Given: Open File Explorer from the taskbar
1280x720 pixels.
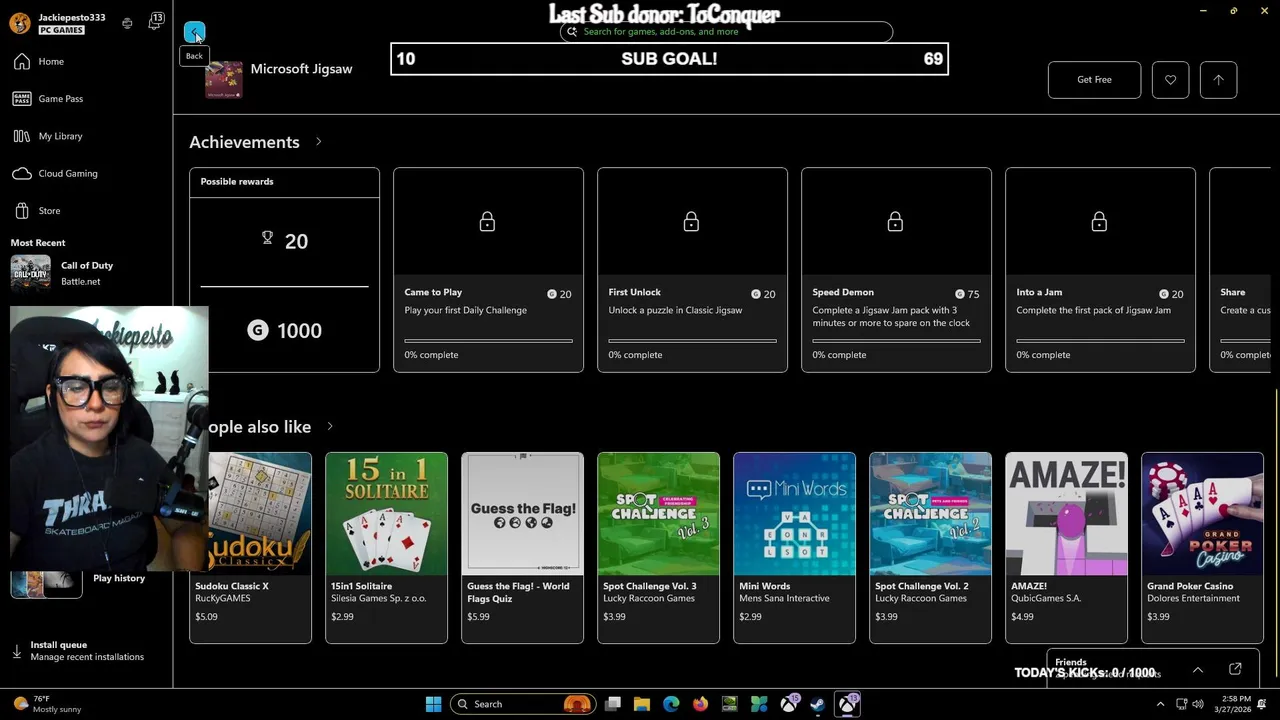Looking at the screenshot, I should pos(642,704).
